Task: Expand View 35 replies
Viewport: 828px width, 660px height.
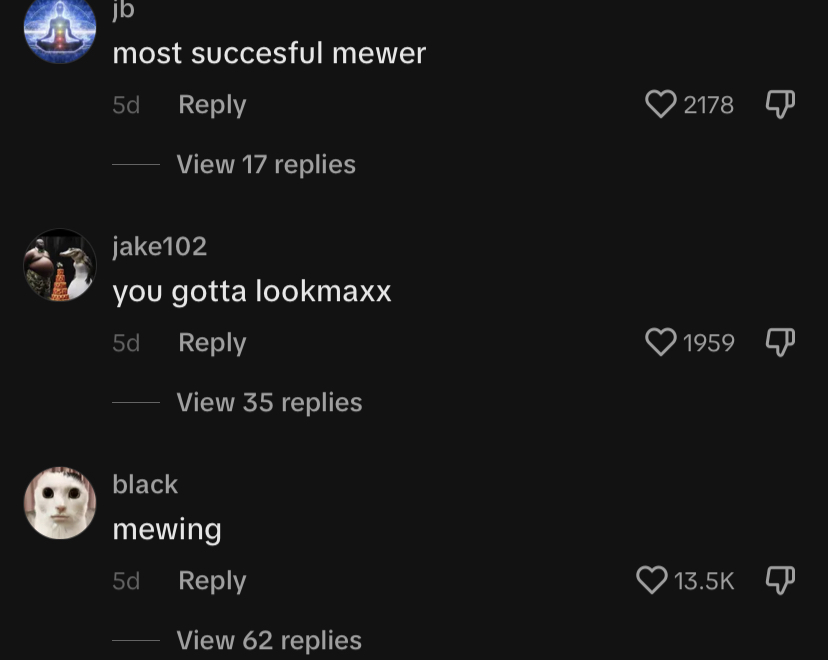Action: tap(269, 402)
